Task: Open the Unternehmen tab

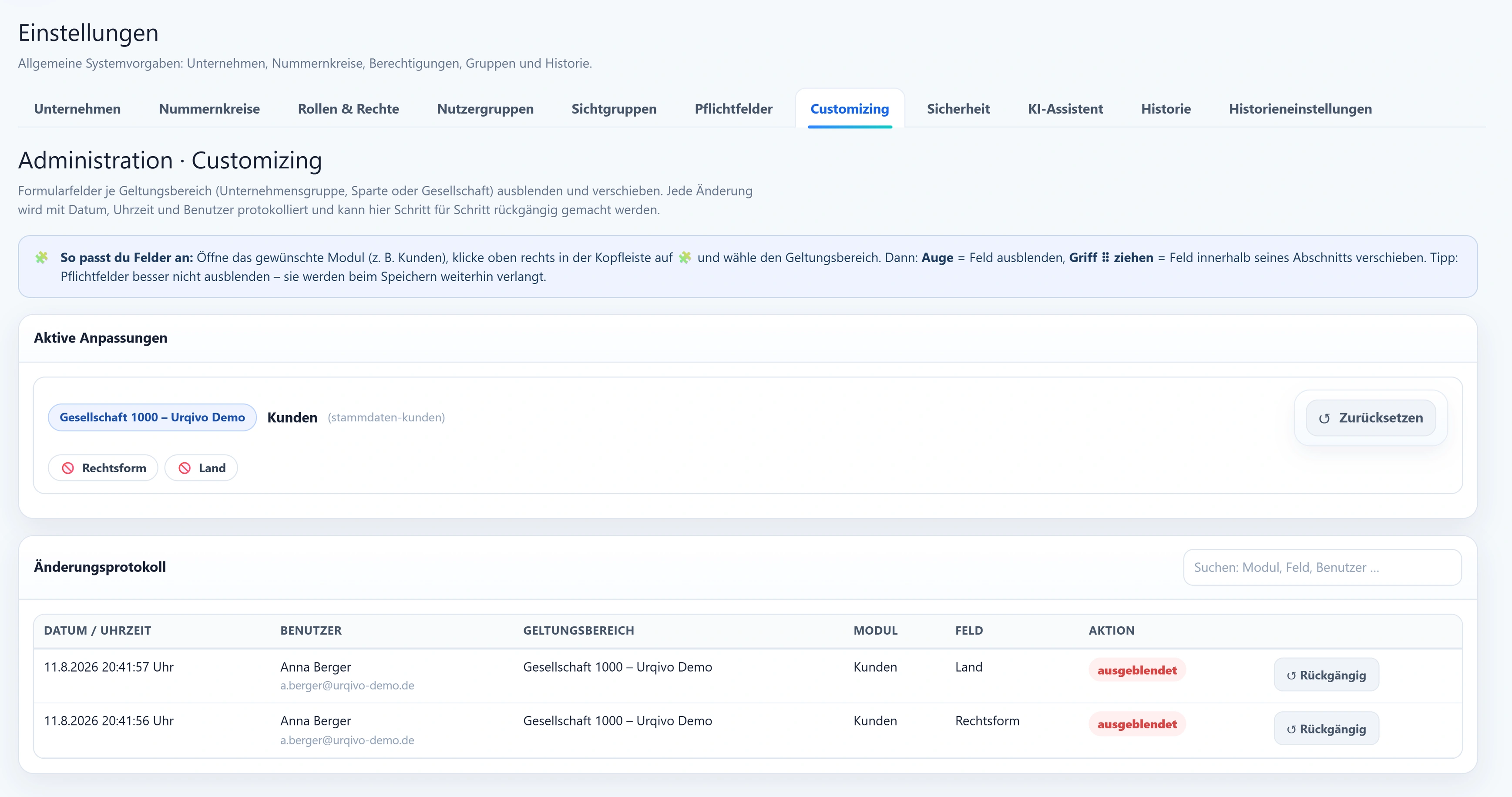Action: pyautogui.click(x=77, y=108)
